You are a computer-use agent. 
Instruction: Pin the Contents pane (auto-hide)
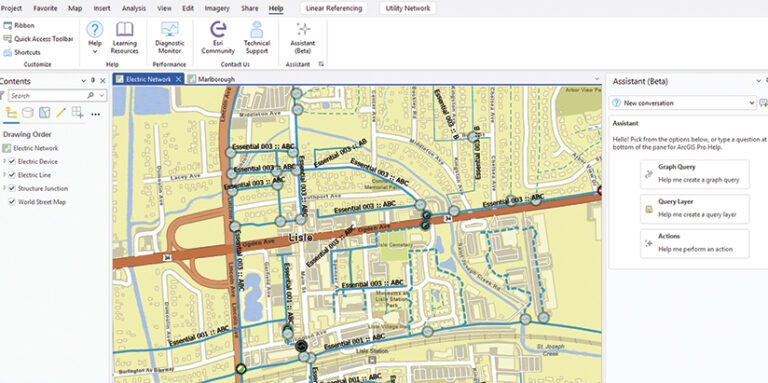point(93,81)
